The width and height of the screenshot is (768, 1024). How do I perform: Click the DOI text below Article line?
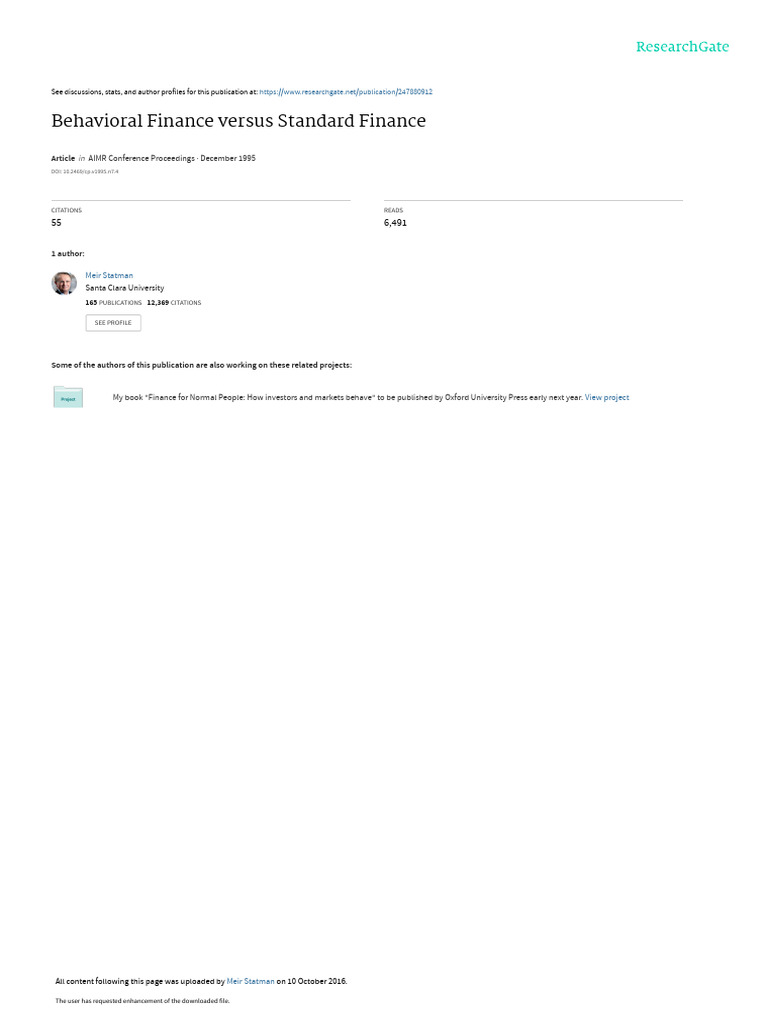pyautogui.click(x=85, y=172)
